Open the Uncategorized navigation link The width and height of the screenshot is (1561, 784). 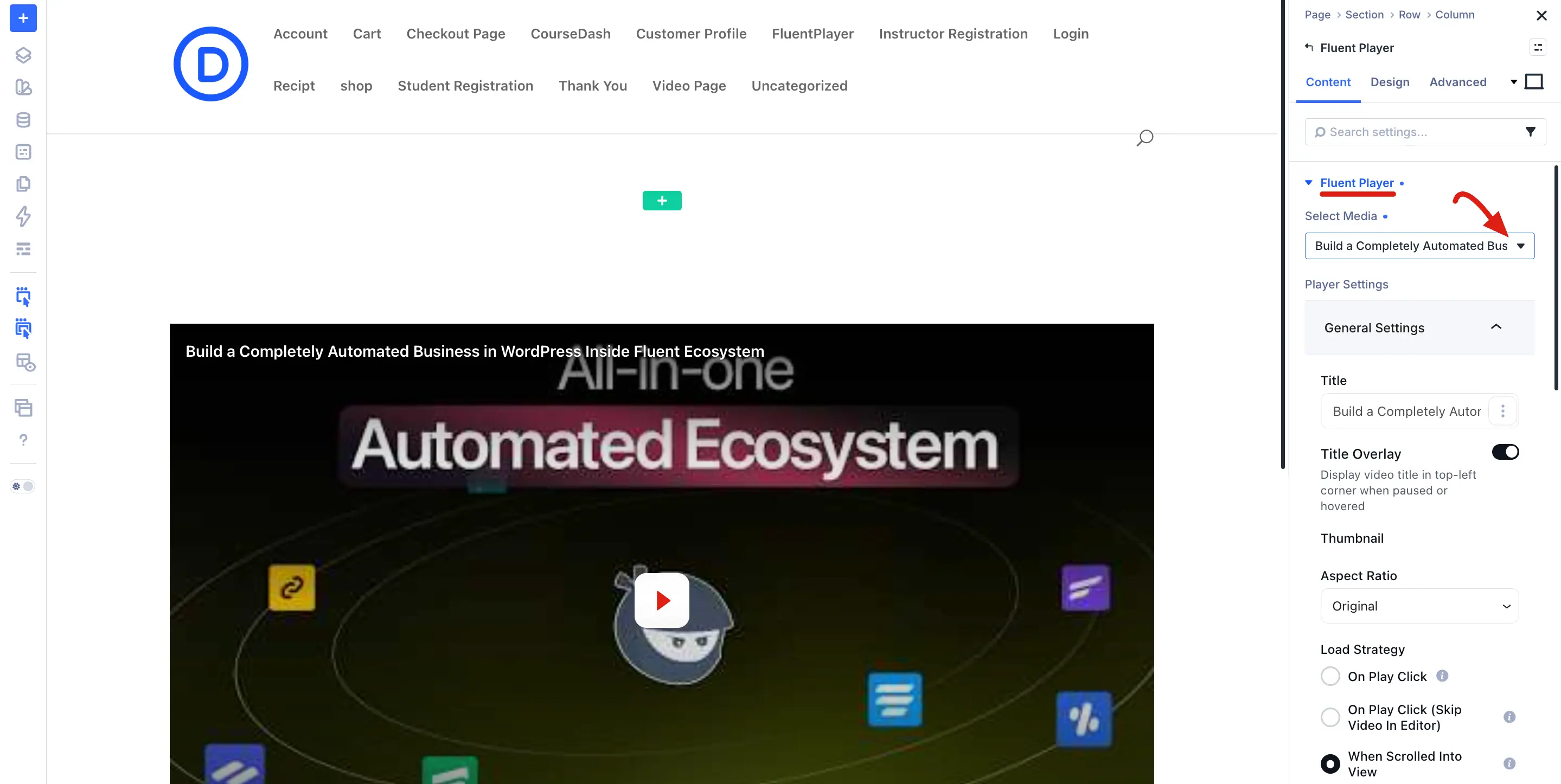pos(799,86)
